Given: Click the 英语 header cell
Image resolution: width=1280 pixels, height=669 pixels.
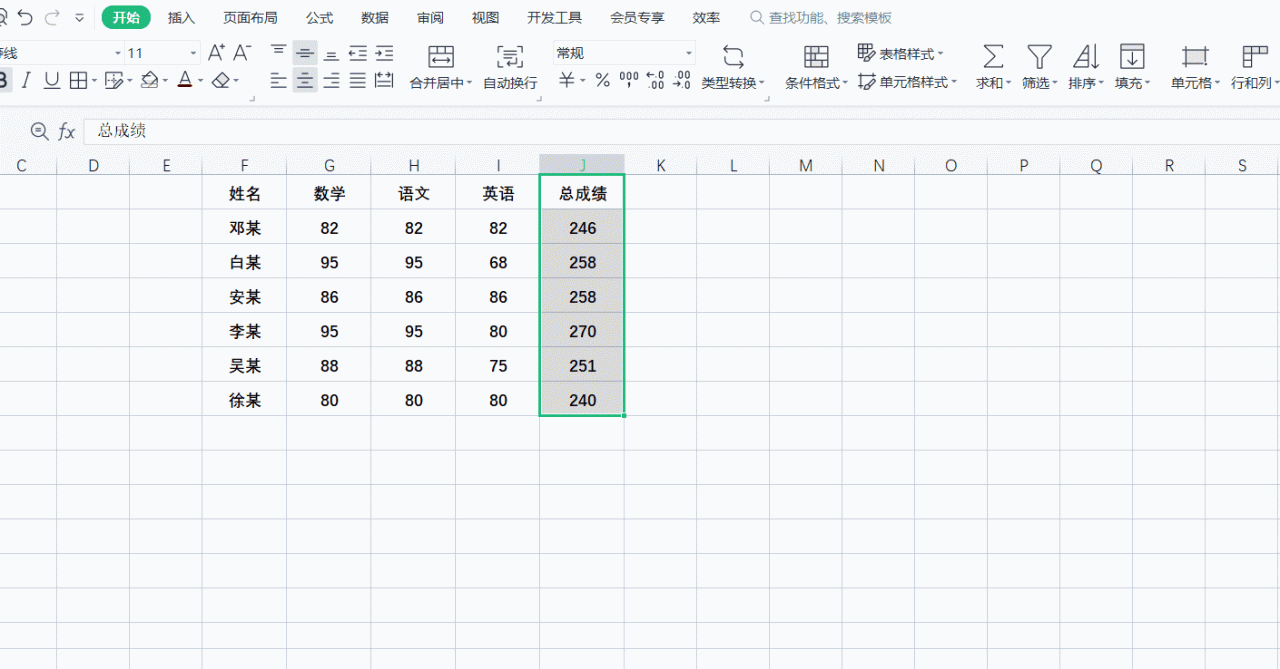Looking at the screenshot, I should pos(498,194).
